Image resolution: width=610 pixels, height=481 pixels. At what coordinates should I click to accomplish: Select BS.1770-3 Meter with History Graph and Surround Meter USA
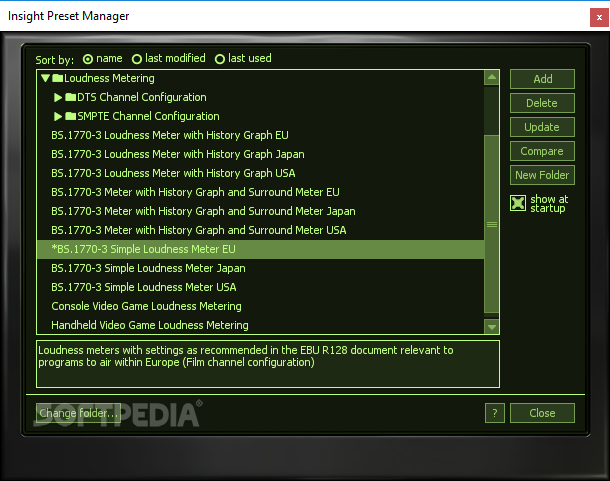(260, 230)
